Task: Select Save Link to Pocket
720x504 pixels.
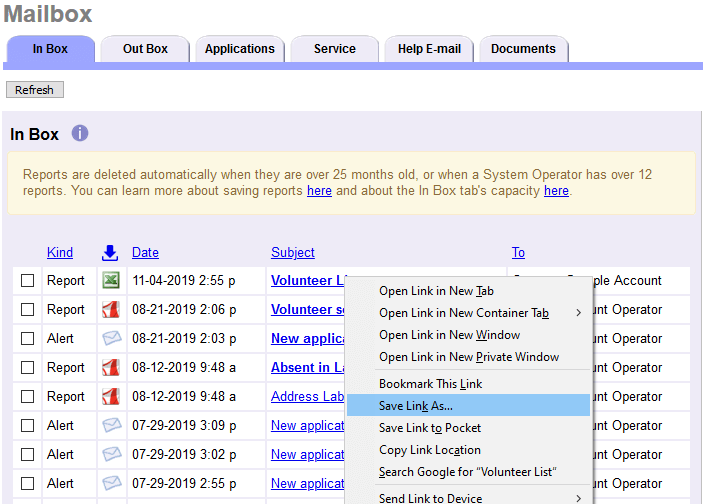Action: coord(468,428)
